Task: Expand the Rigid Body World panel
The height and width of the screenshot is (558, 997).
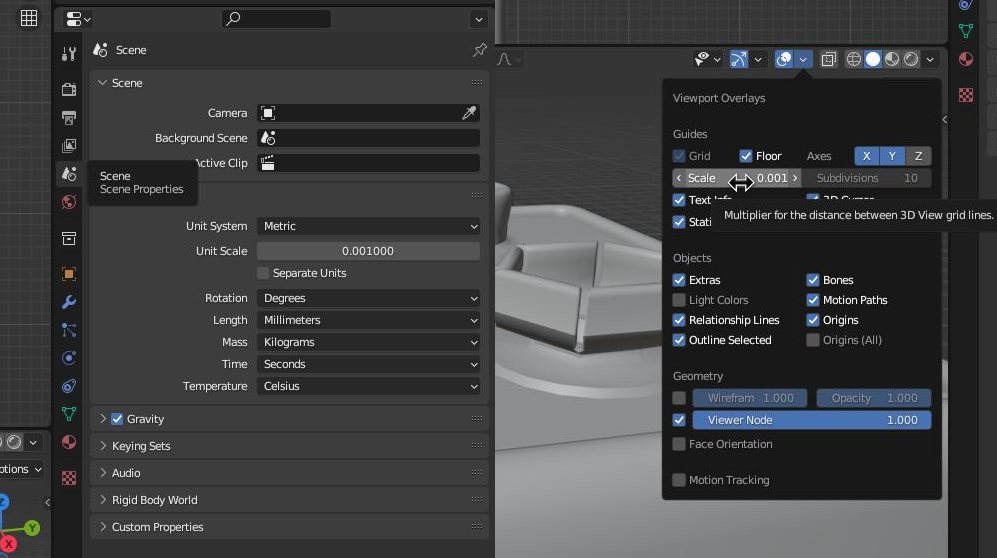Action: [154, 500]
